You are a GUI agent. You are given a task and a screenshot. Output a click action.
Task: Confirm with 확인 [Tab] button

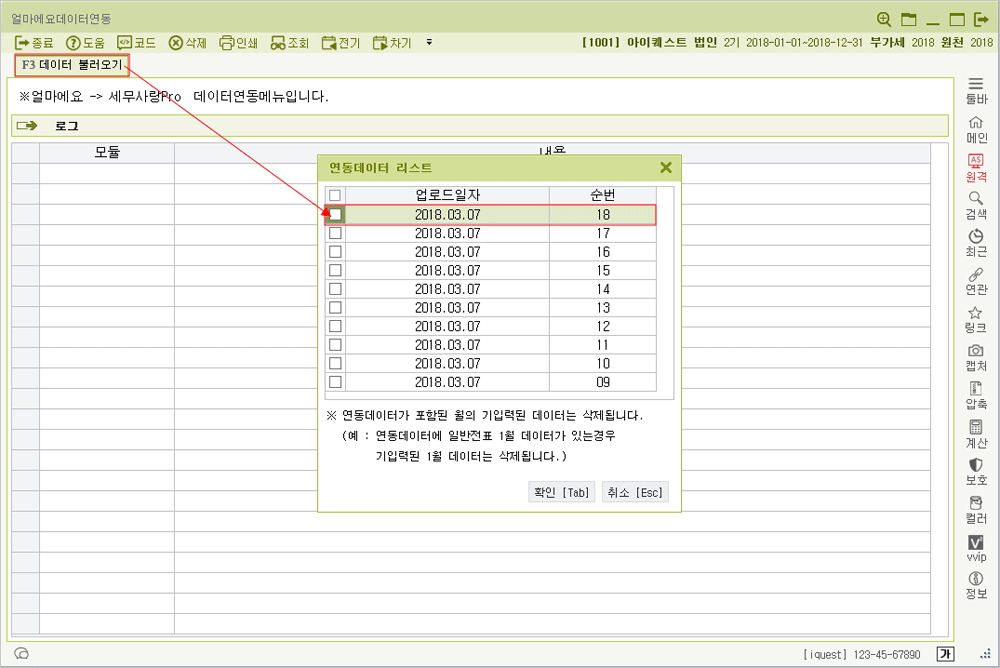(561, 493)
